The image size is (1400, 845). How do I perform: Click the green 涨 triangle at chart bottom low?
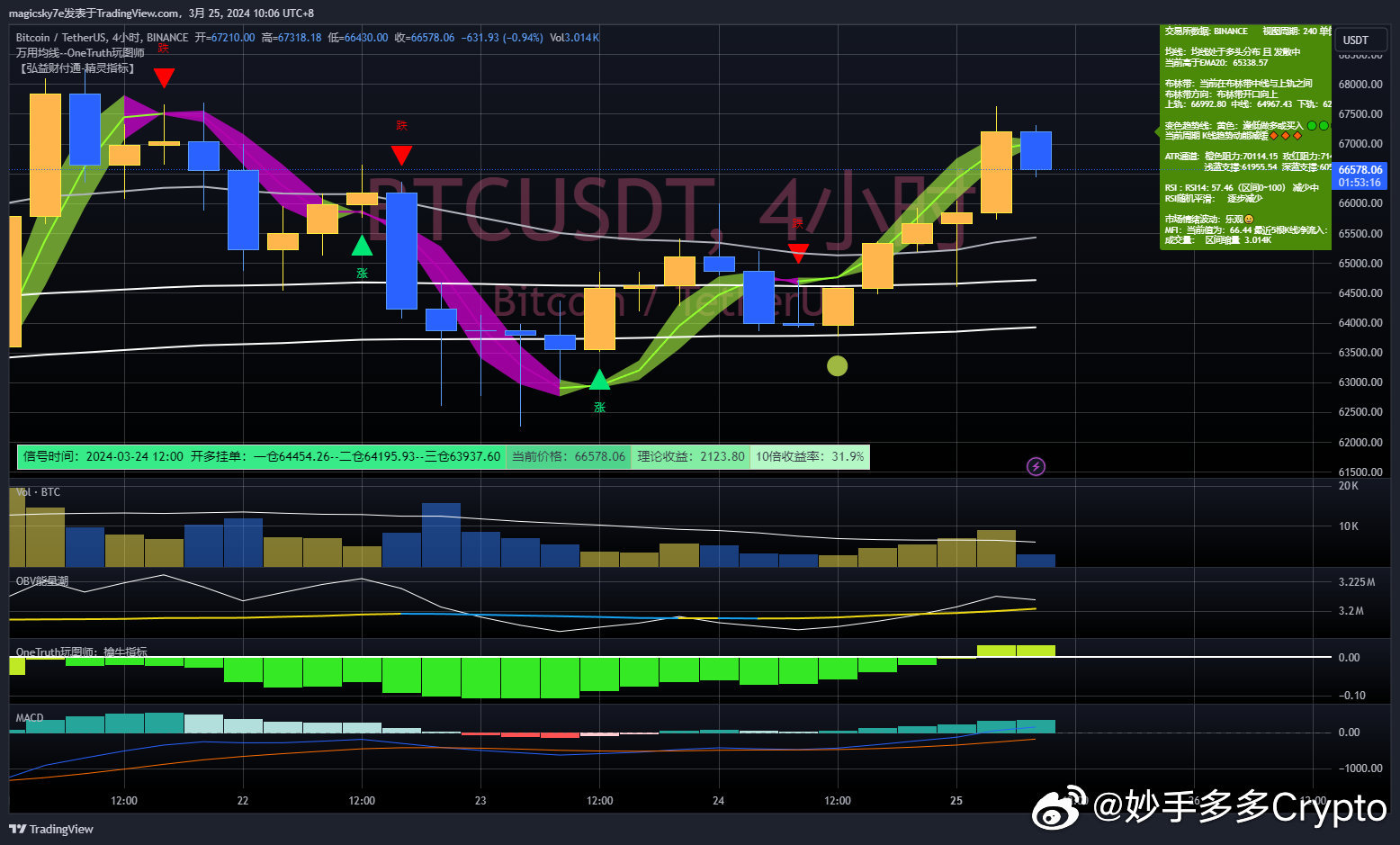(x=599, y=380)
